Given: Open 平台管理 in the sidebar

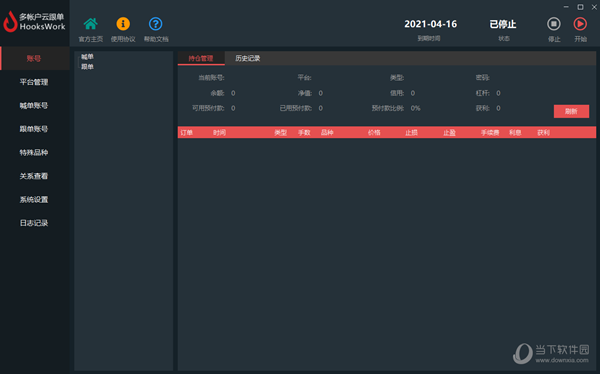Looking at the screenshot, I should (x=34, y=82).
